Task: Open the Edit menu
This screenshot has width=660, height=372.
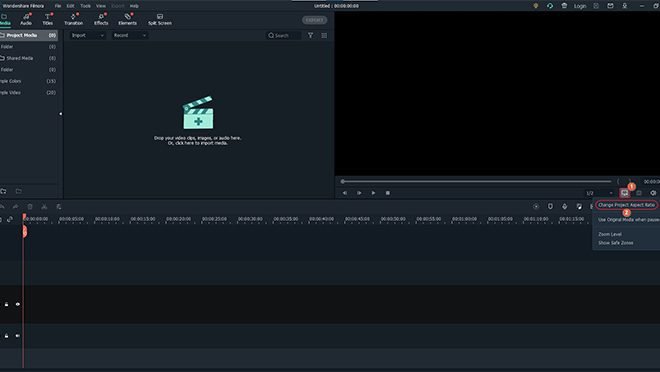Action: (x=70, y=6)
